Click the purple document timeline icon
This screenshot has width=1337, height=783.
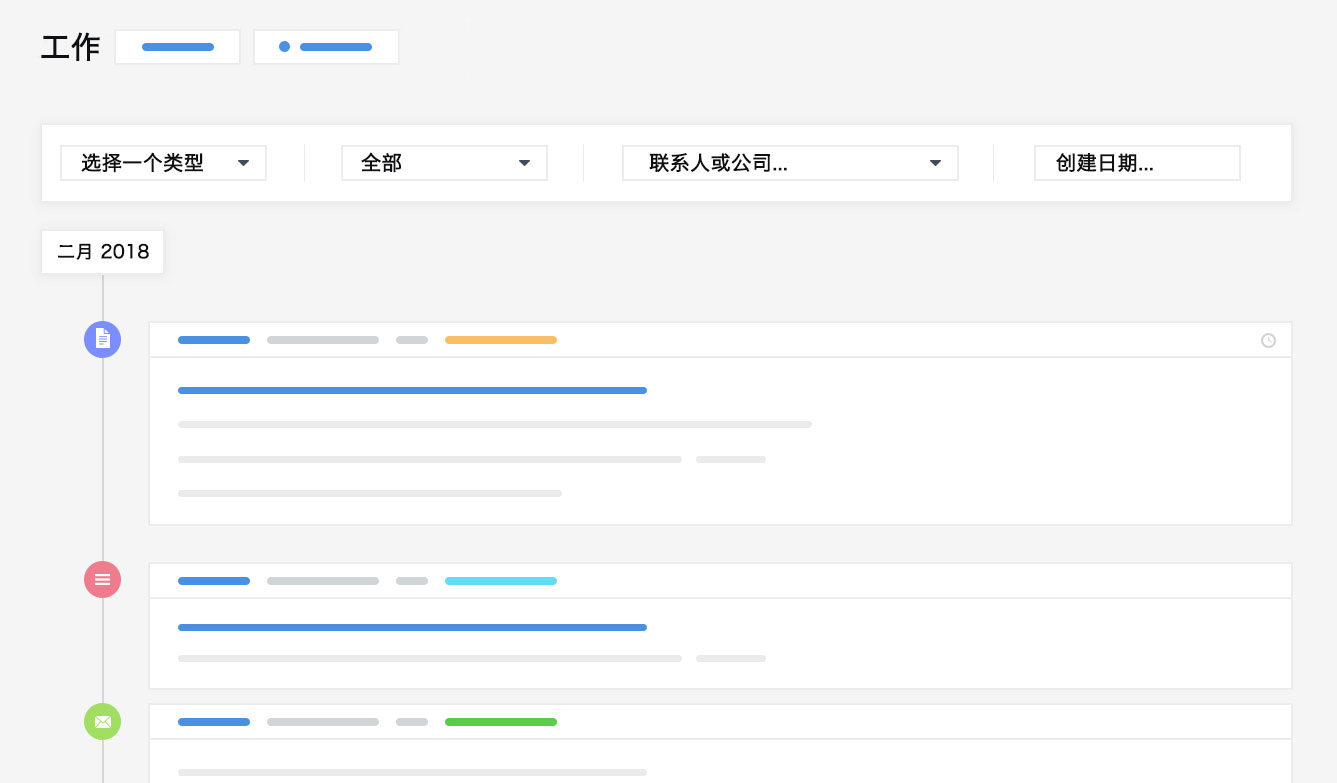[x=102, y=339]
